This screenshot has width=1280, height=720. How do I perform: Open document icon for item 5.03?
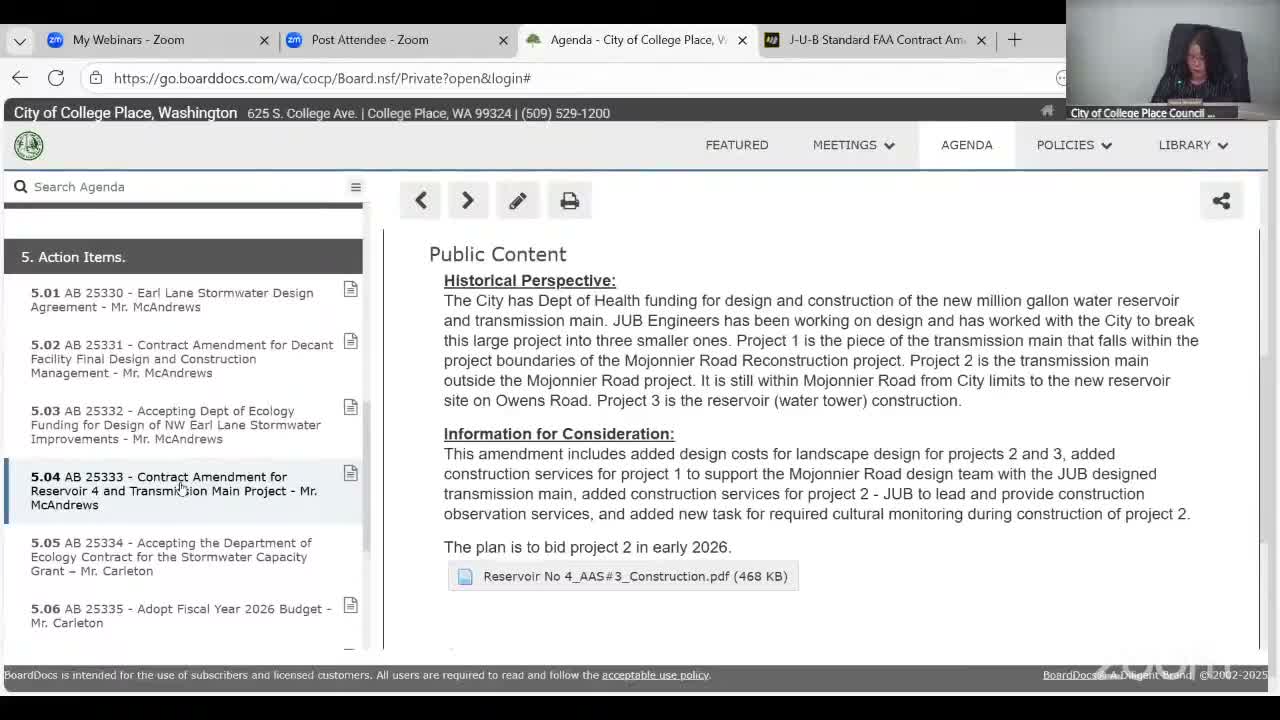click(350, 407)
